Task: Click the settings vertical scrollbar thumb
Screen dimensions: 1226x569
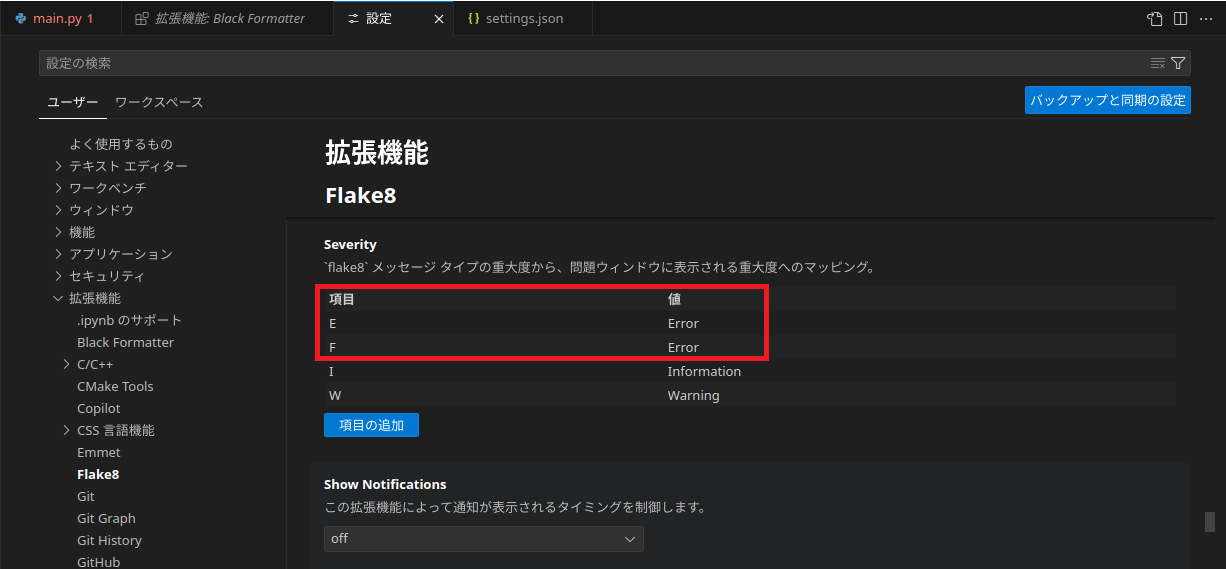Action: pos(1209,521)
